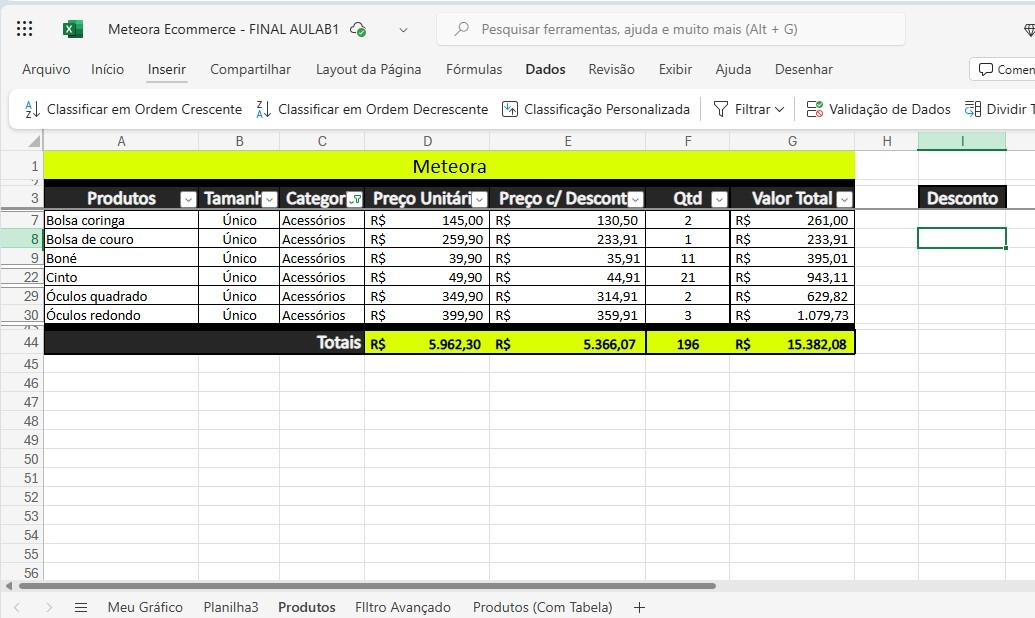This screenshot has width=1035, height=618.
Task: Select the Totais label cell
Action: coord(204,342)
